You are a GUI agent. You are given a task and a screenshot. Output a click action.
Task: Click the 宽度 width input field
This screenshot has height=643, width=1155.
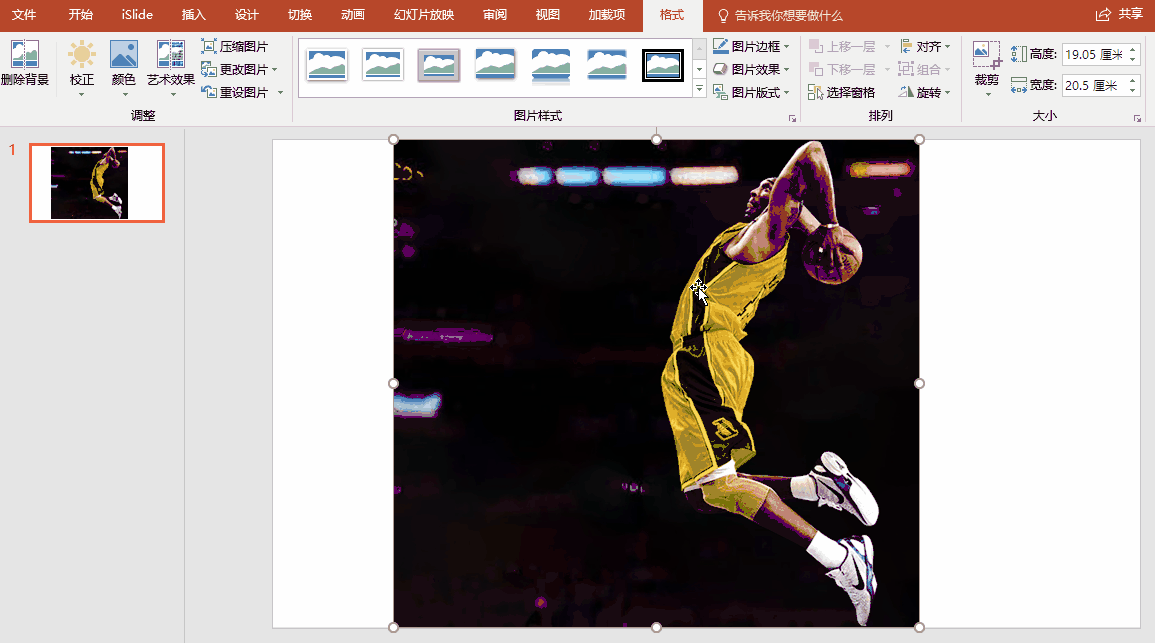(x=1095, y=85)
